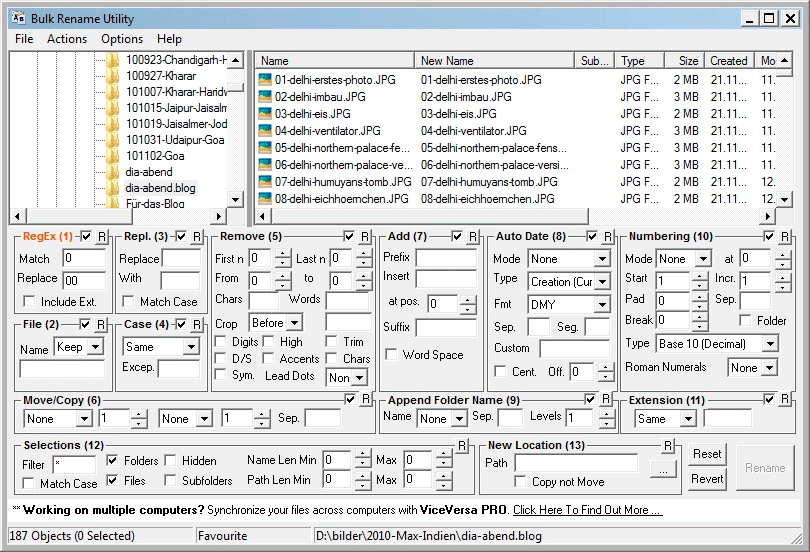Check Copy not Move option
The width and height of the screenshot is (810, 552).
pyautogui.click(x=521, y=482)
